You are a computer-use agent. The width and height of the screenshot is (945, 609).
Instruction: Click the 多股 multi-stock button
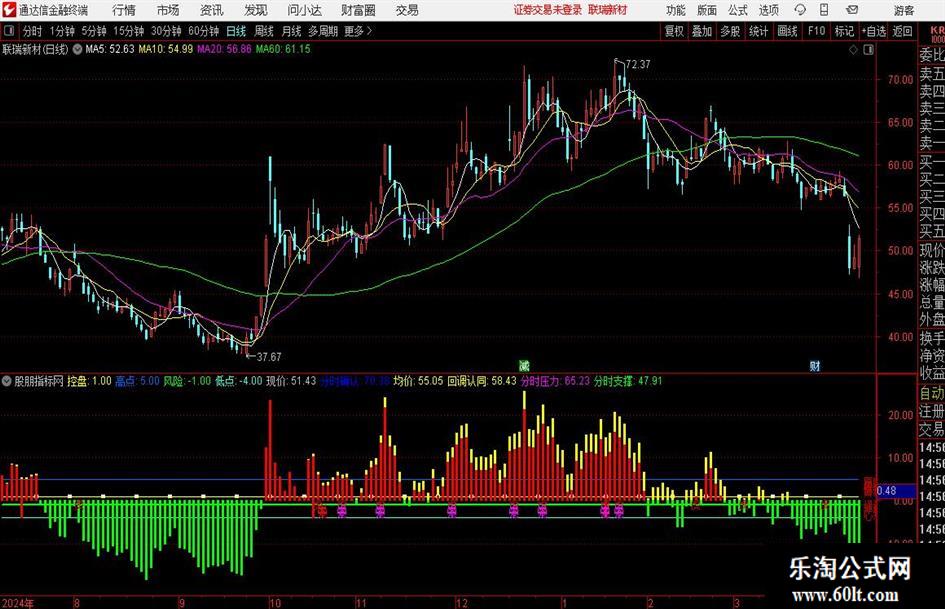point(730,31)
